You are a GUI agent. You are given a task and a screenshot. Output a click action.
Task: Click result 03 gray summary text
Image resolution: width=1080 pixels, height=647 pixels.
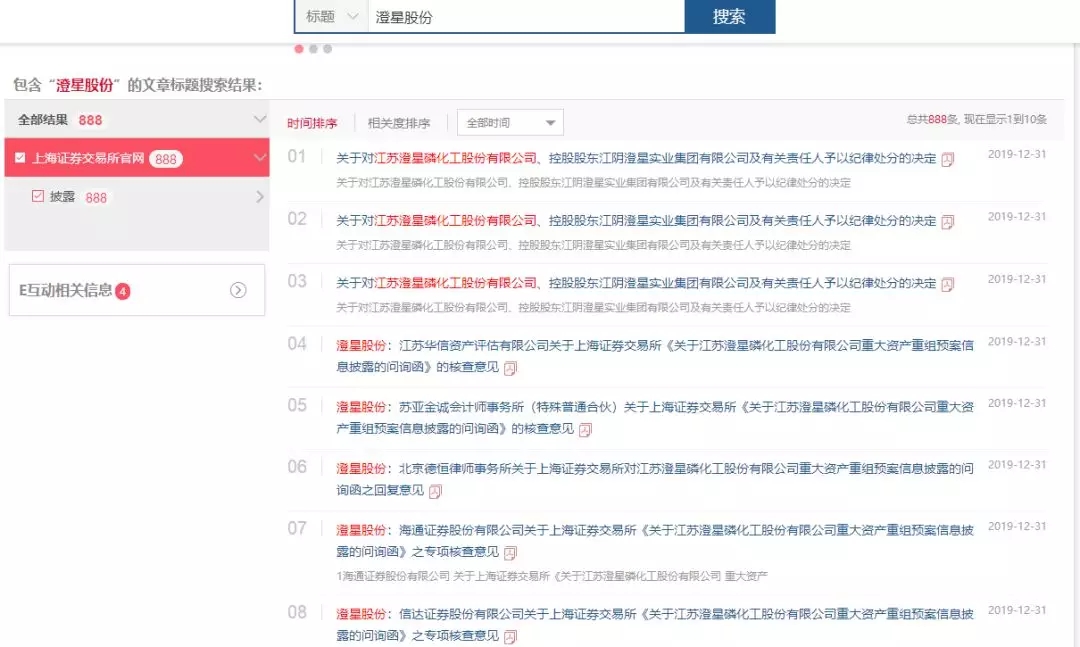tap(593, 307)
